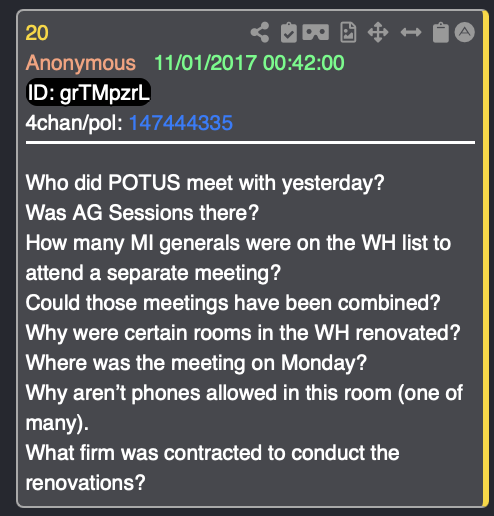Click the share icon on post 20
This screenshot has width=494, height=516.
[260, 32]
